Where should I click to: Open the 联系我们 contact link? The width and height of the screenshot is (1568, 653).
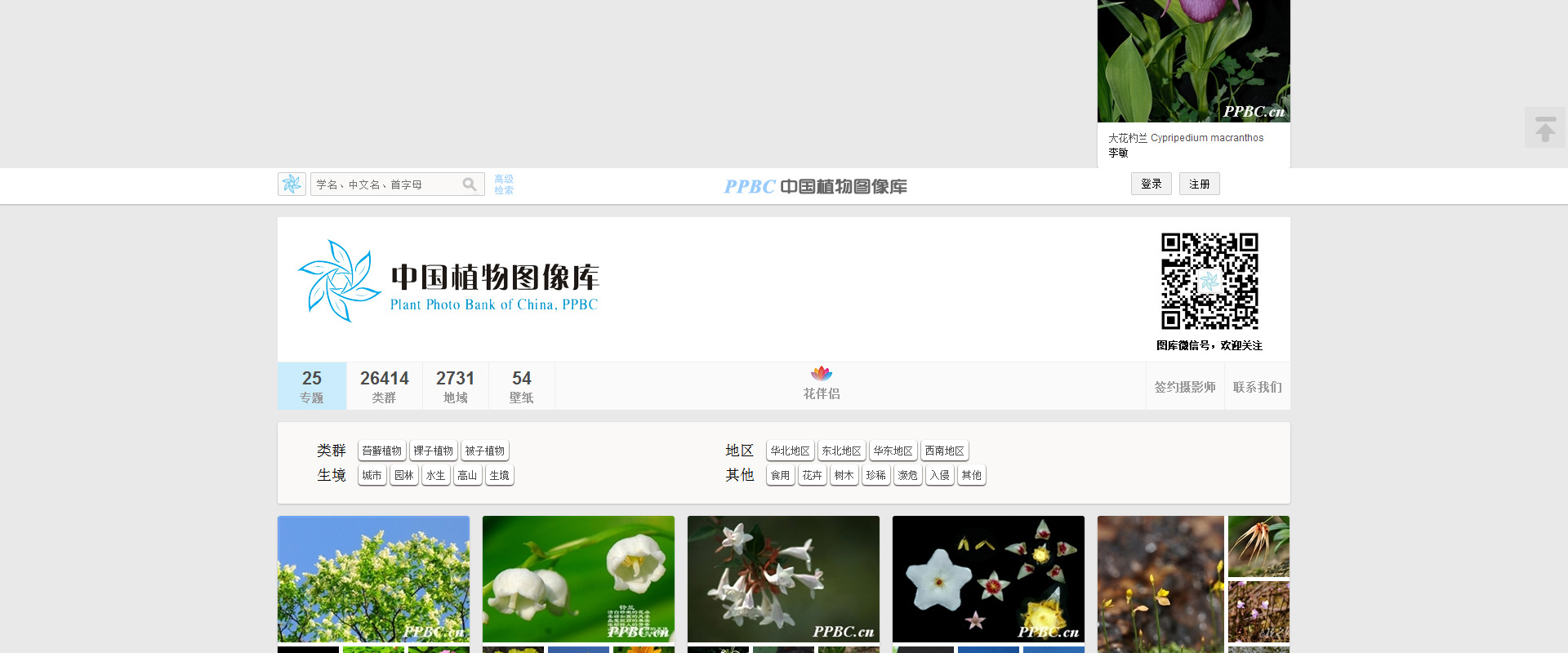(x=1257, y=387)
